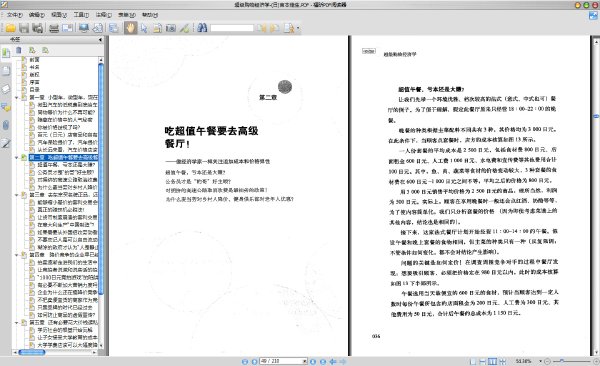Open the search options dropdown arrow
The width and height of the screenshot is (600, 366).
pyautogui.click(x=298, y=28)
